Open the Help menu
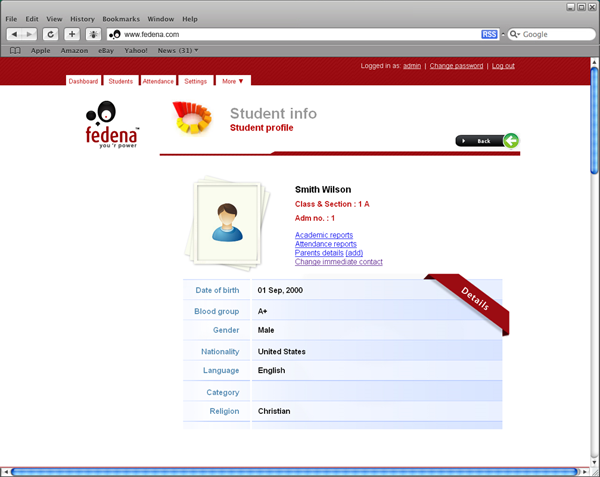 tap(190, 19)
